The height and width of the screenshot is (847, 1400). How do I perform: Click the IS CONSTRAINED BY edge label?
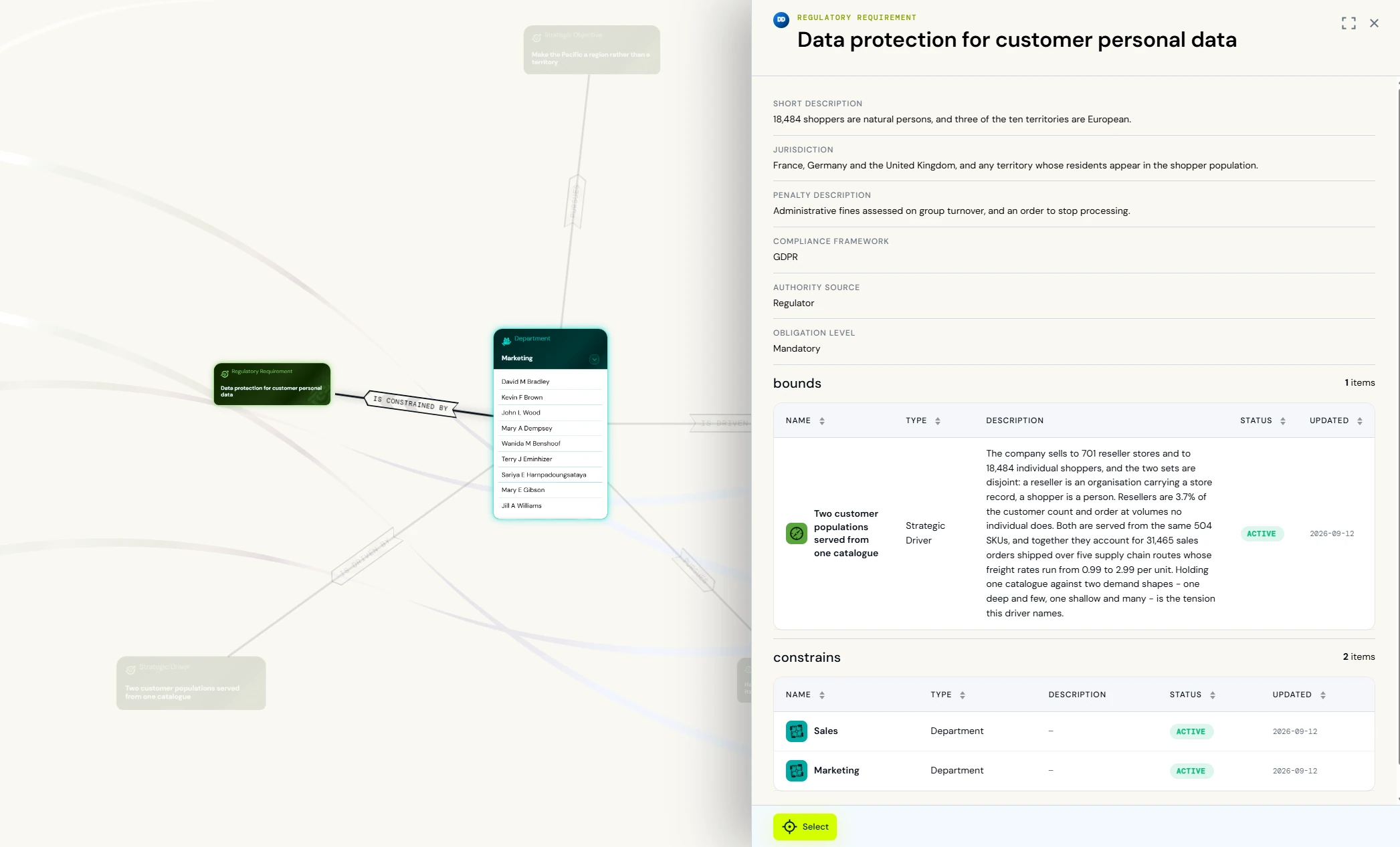pos(411,403)
